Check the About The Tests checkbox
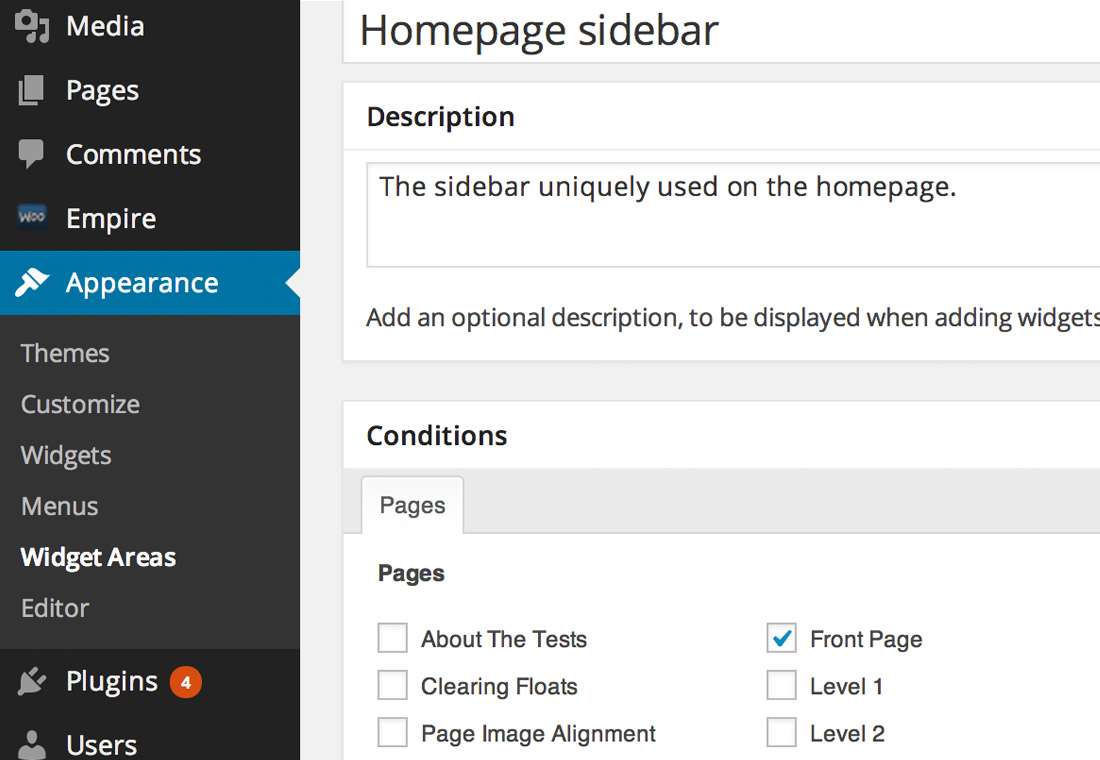The height and width of the screenshot is (760, 1100). point(393,638)
